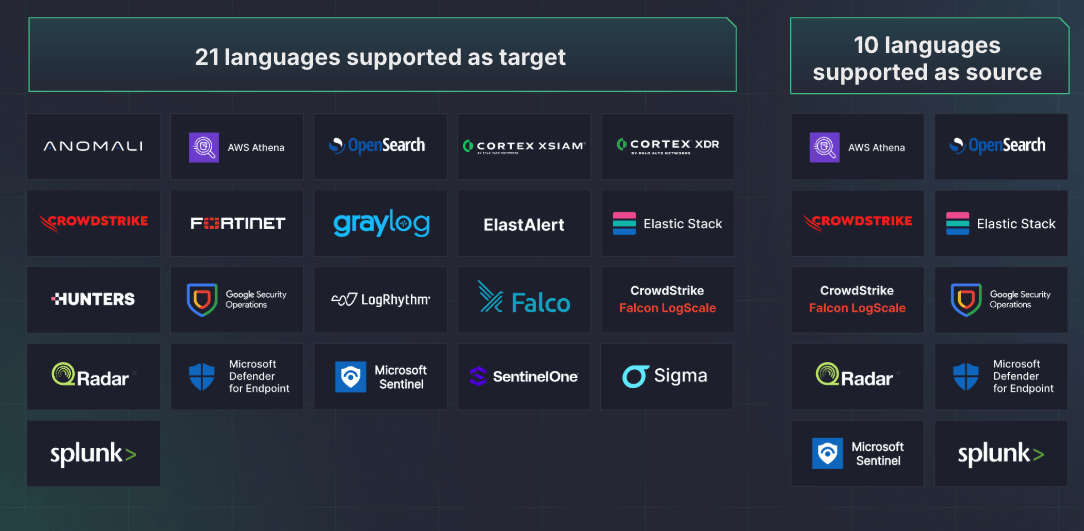
Task: Click the SentinelOne logo tile
Action: [x=524, y=377]
